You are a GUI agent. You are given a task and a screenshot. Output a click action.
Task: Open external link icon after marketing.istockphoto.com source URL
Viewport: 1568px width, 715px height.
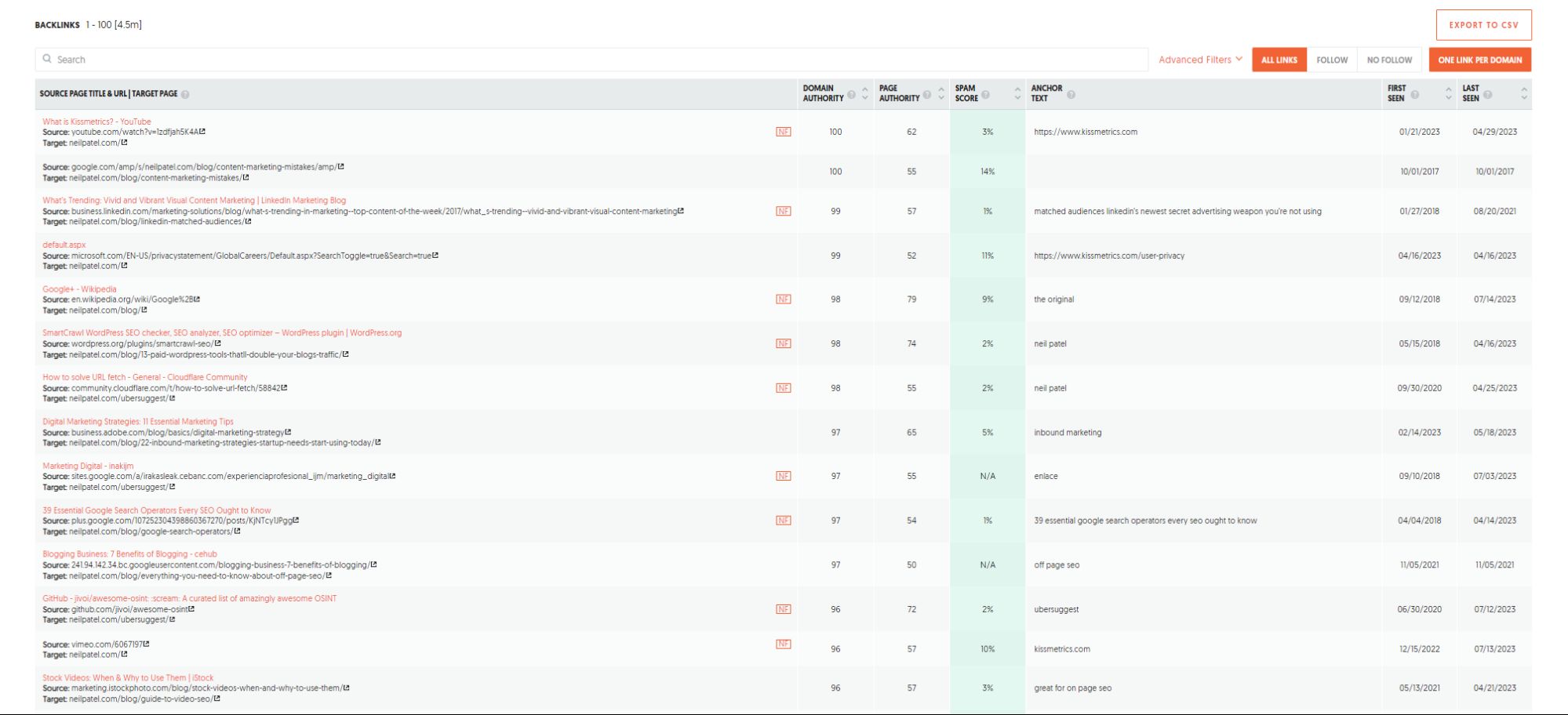point(346,688)
